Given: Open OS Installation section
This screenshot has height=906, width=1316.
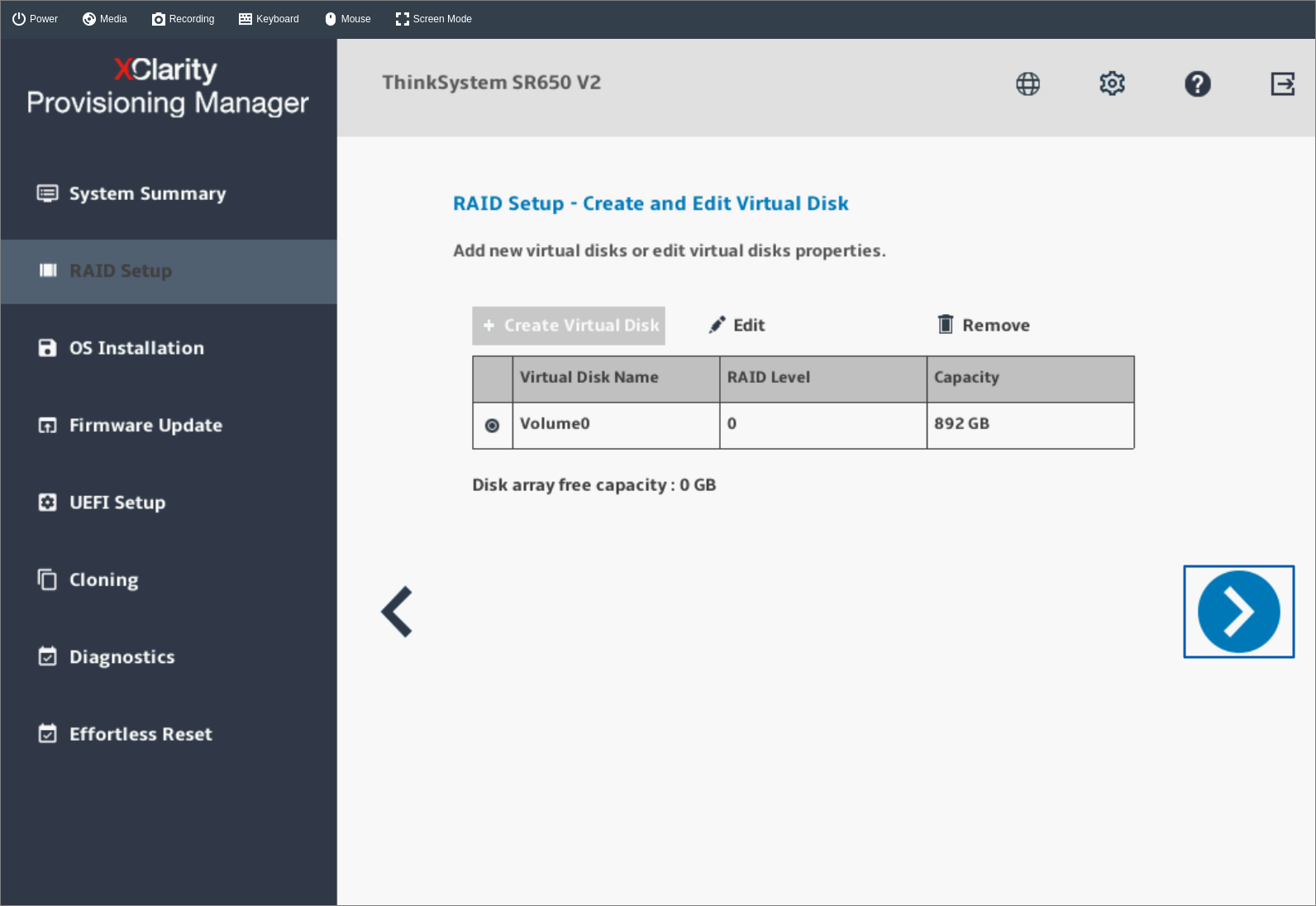Looking at the screenshot, I should (169, 348).
